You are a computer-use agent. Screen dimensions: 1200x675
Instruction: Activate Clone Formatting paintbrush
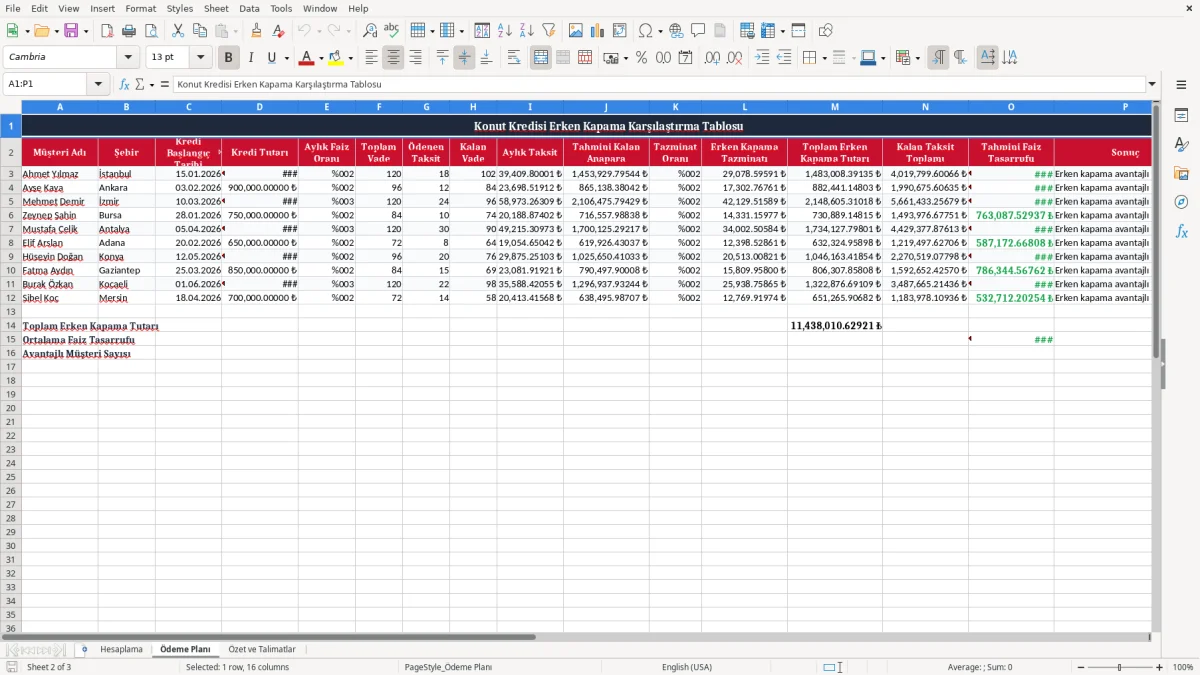click(x=256, y=31)
